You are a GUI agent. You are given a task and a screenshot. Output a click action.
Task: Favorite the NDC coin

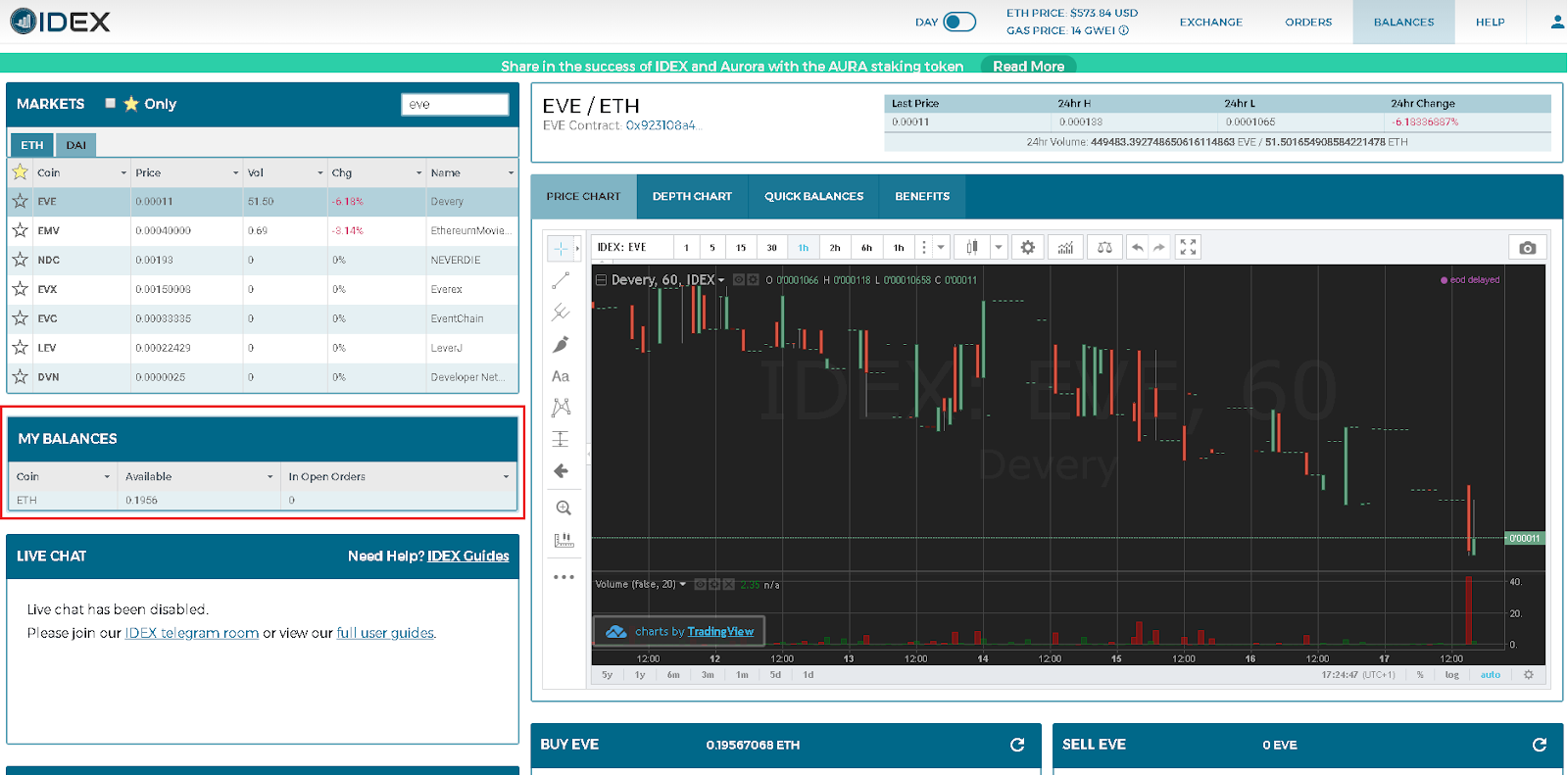coord(20,260)
